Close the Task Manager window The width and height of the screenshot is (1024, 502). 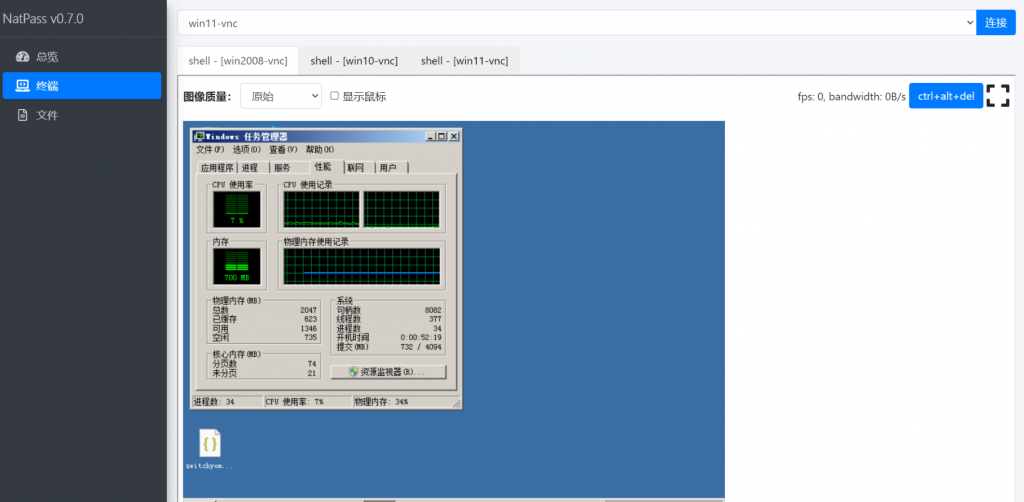click(x=454, y=136)
